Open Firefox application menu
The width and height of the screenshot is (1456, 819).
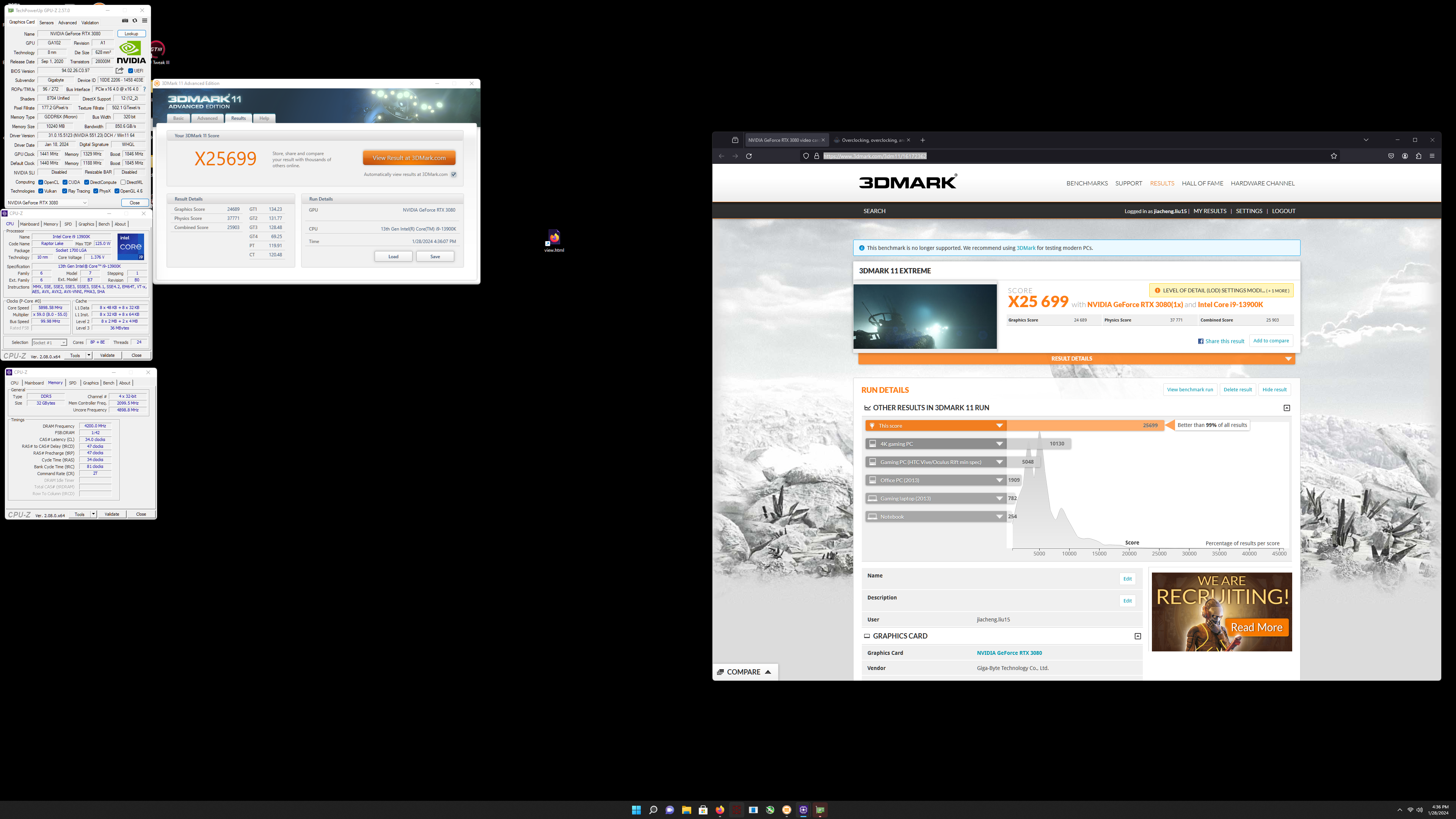click(1432, 156)
